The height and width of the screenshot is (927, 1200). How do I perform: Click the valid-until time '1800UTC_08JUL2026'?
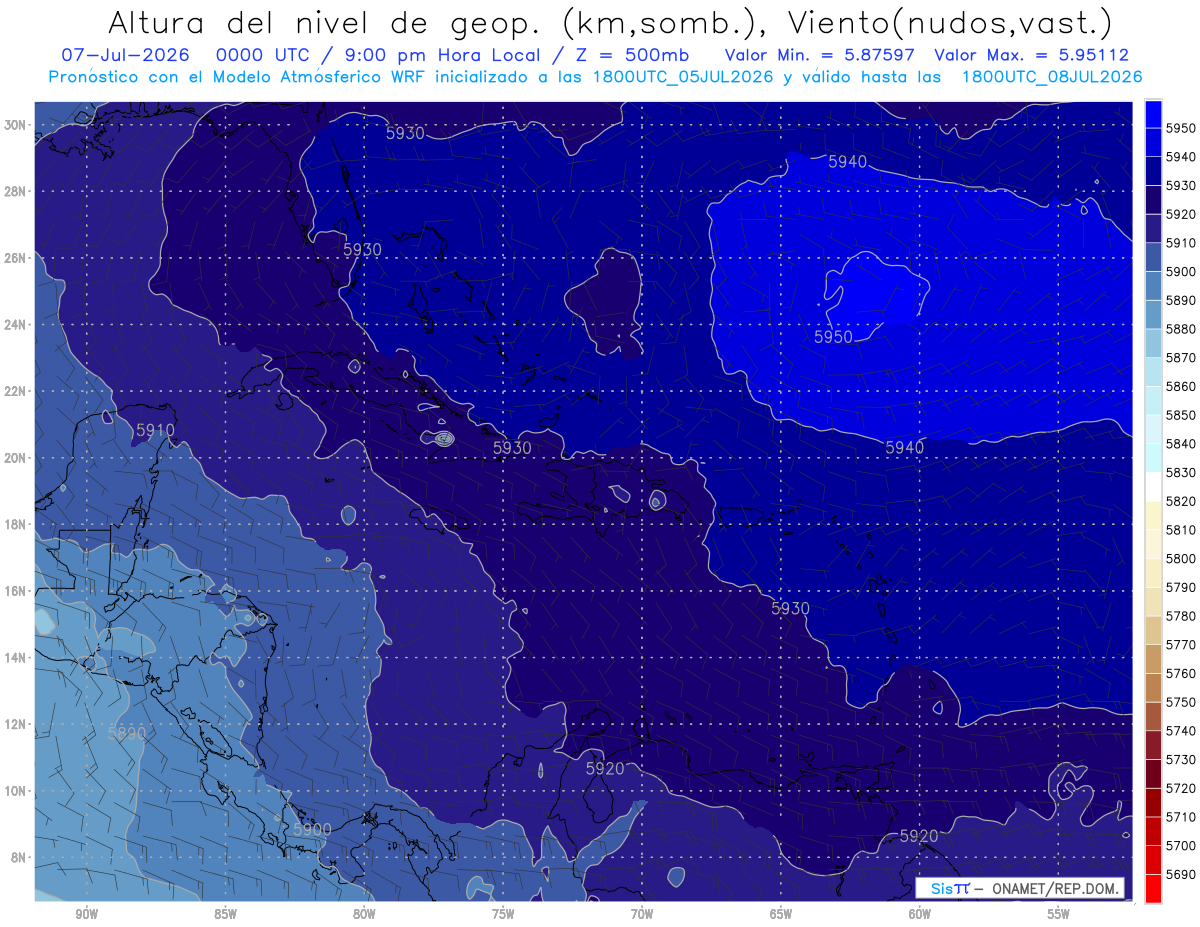pos(1052,76)
